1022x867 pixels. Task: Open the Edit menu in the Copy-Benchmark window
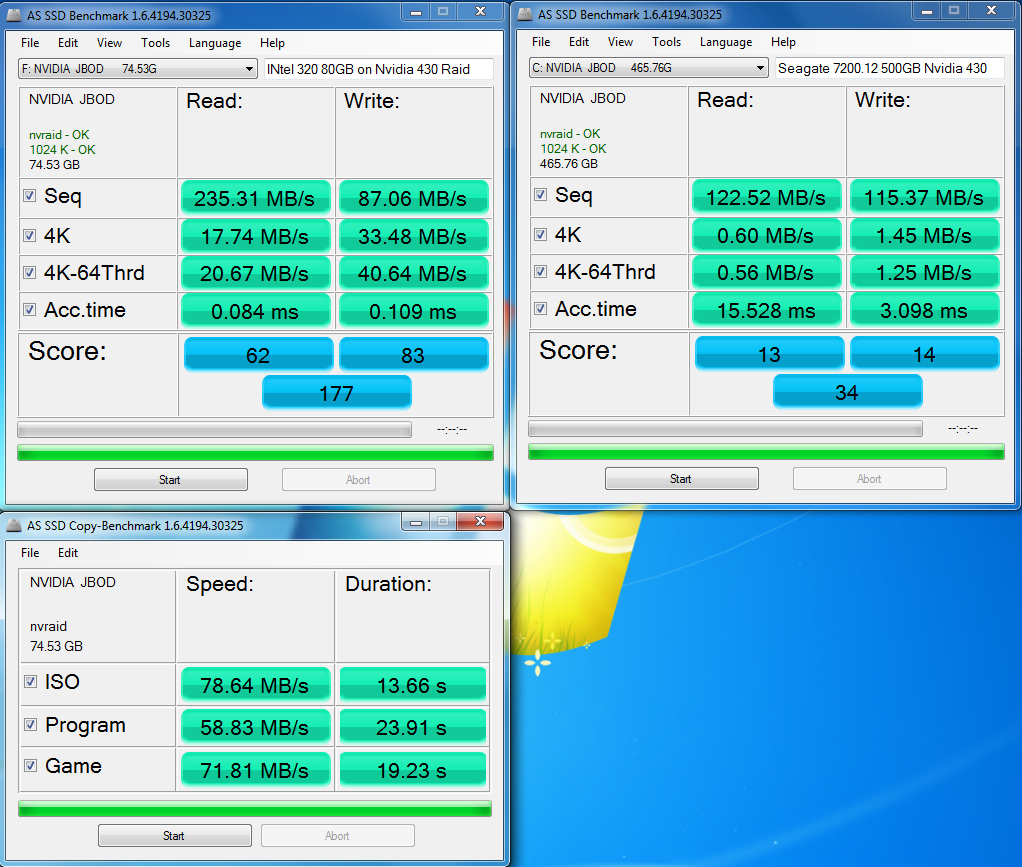tap(68, 553)
